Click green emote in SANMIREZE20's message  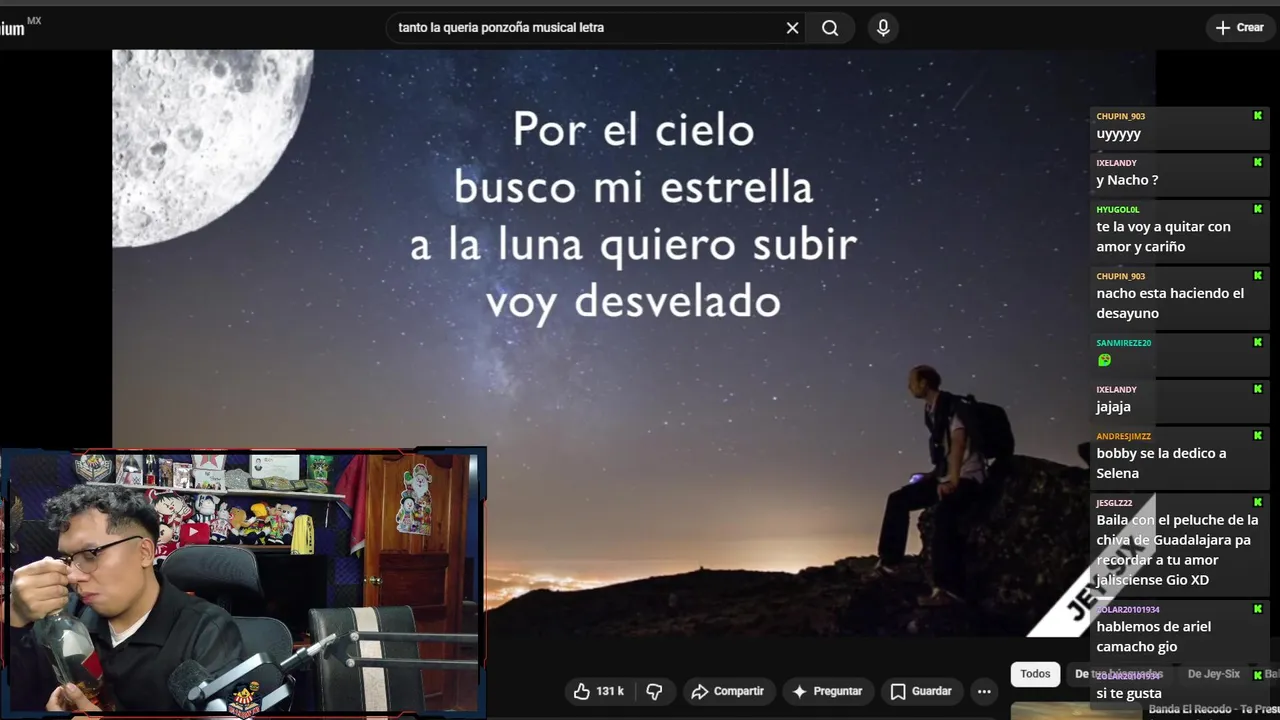pos(1104,360)
